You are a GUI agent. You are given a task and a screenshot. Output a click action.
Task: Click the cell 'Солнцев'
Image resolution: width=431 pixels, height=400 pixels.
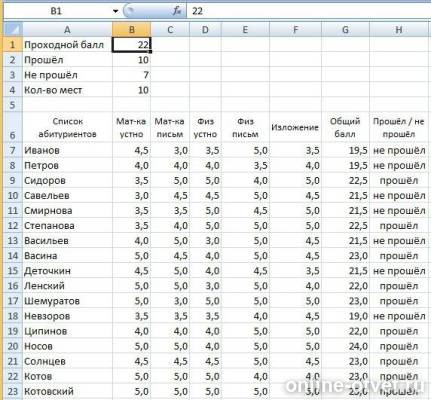pos(67,361)
